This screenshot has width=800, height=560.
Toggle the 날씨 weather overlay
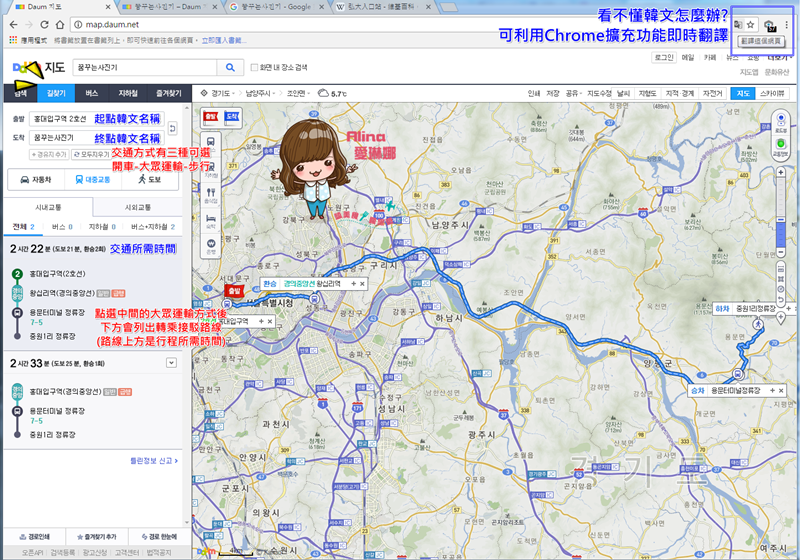point(623,93)
